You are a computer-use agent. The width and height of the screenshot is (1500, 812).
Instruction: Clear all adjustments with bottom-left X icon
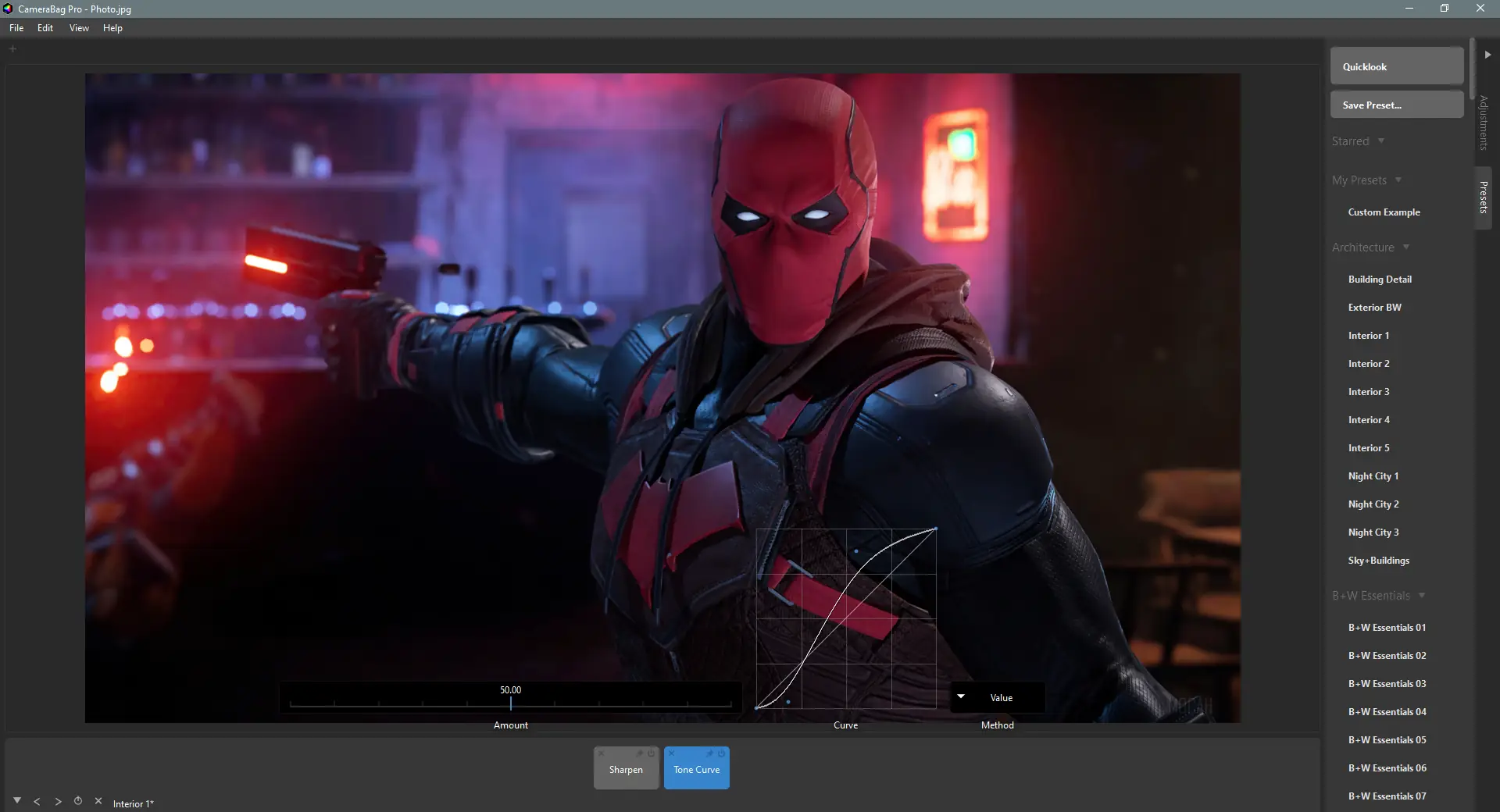pyautogui.click(x=98, y=801)
